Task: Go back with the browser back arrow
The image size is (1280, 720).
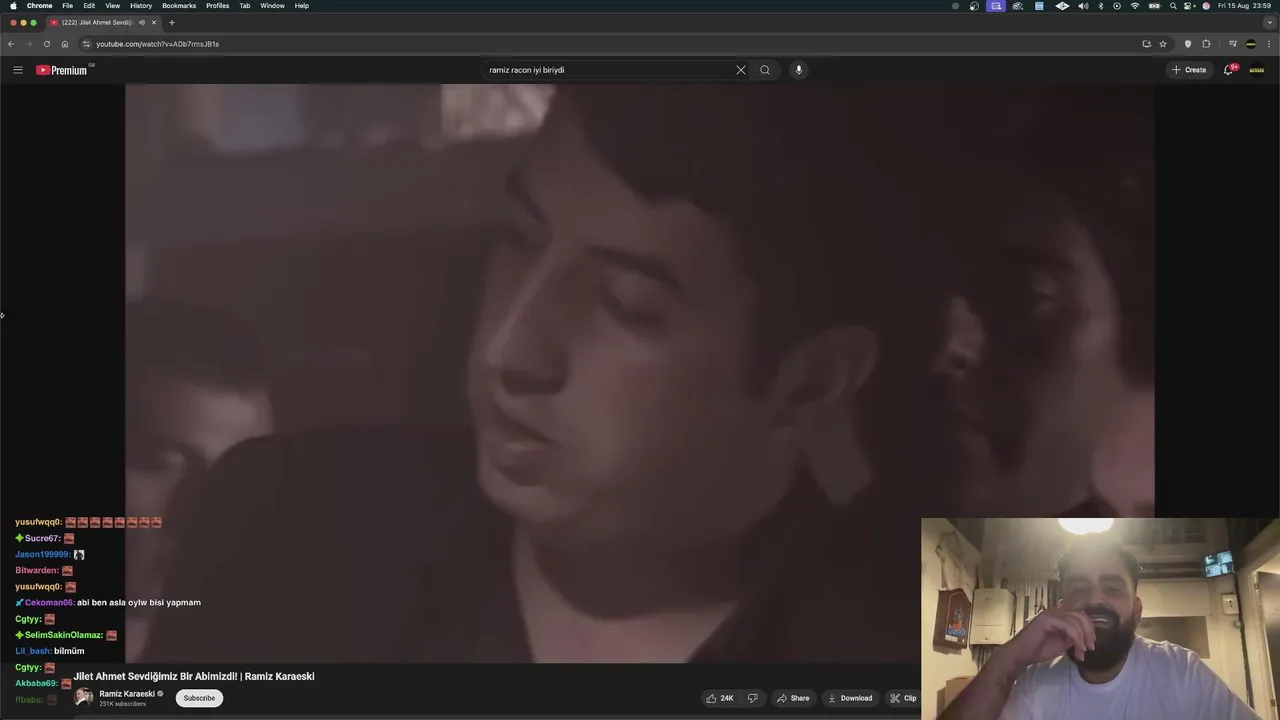Action: click(11, 44)
